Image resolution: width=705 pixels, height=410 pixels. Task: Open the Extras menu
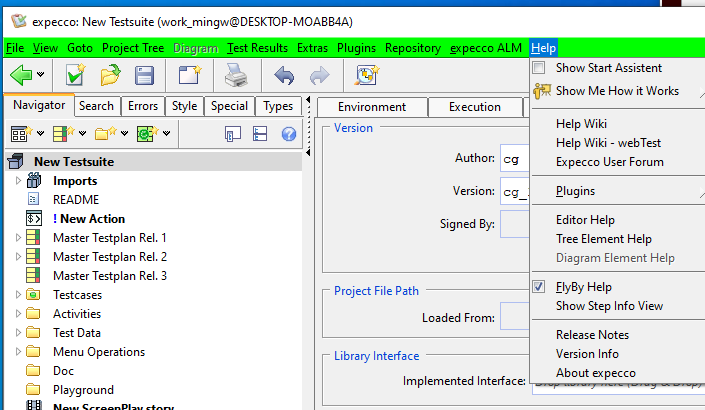[313, 48]
